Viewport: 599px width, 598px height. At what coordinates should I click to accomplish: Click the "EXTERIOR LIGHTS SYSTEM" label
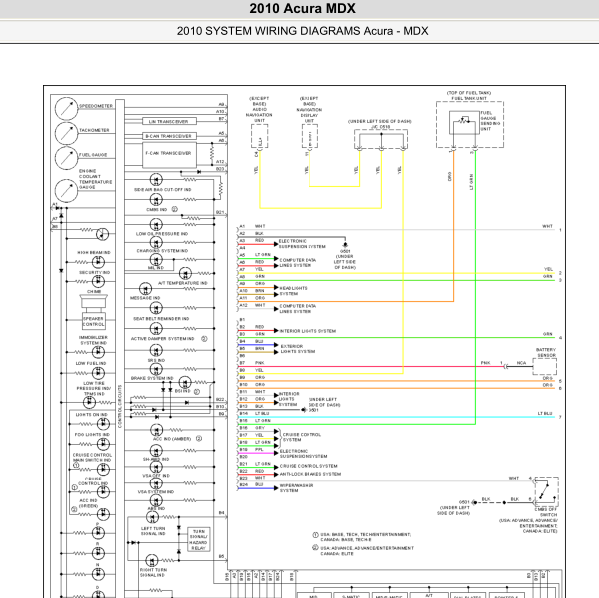coord(298,349)
